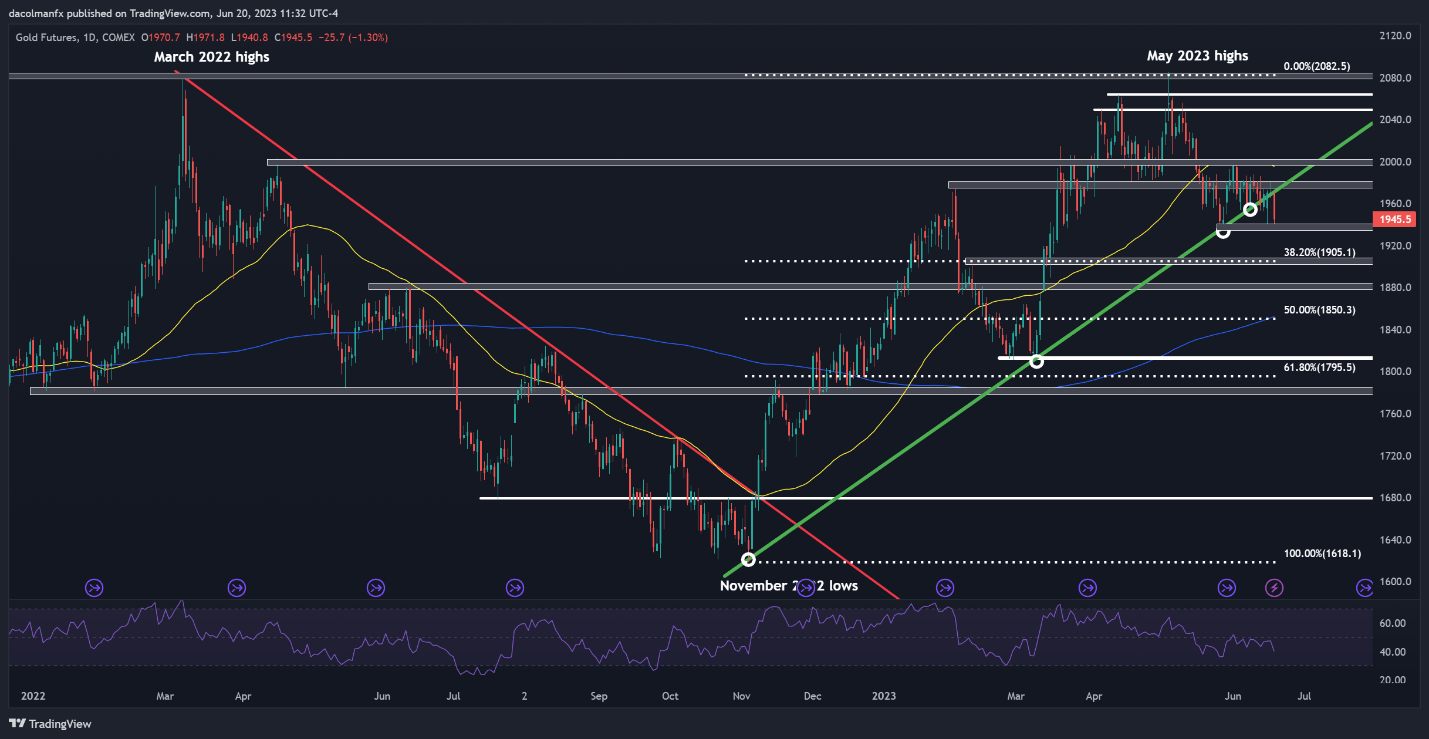Click Fibonacci label 61.80%(1795.5)
This screenshot has height=739, width=1429.
1319,368
